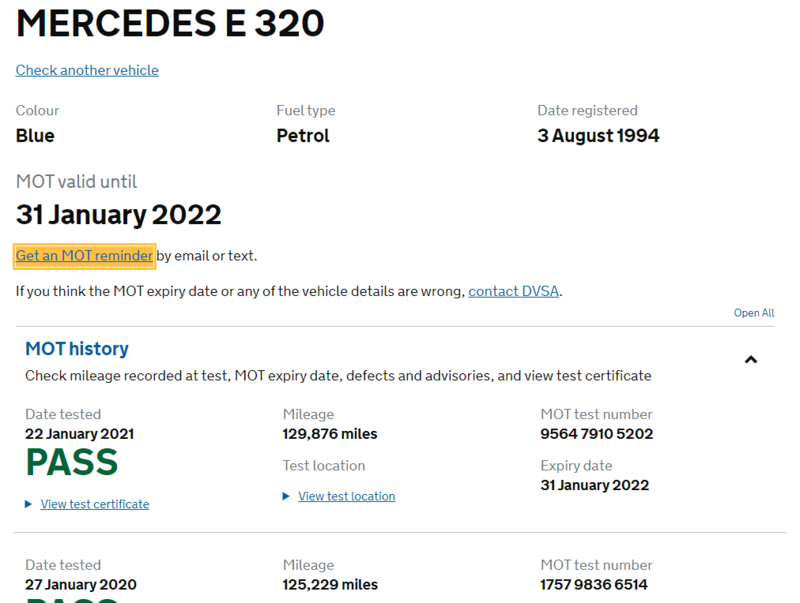This screenshot has width=800, height=603.
Task: Open the Check another vehicle link
Action: click(87, 70)
